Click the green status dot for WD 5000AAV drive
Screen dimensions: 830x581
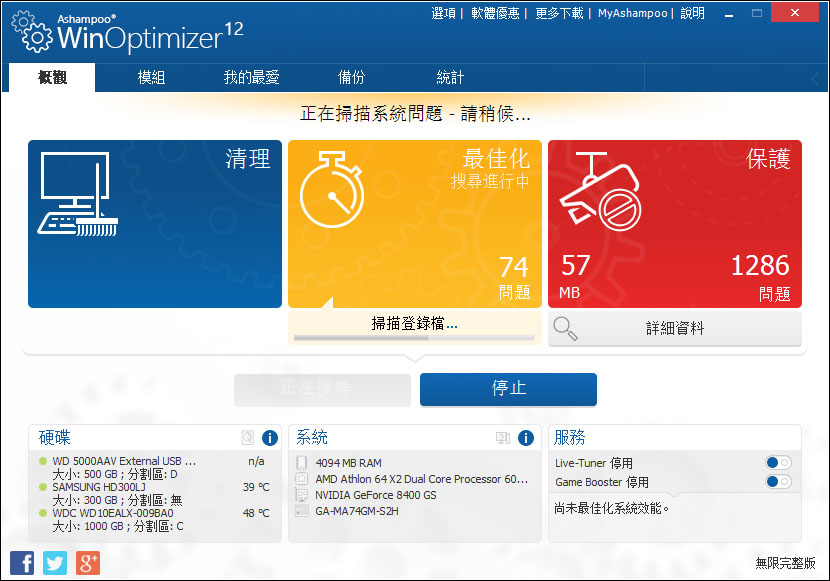[x=43, y=461]
